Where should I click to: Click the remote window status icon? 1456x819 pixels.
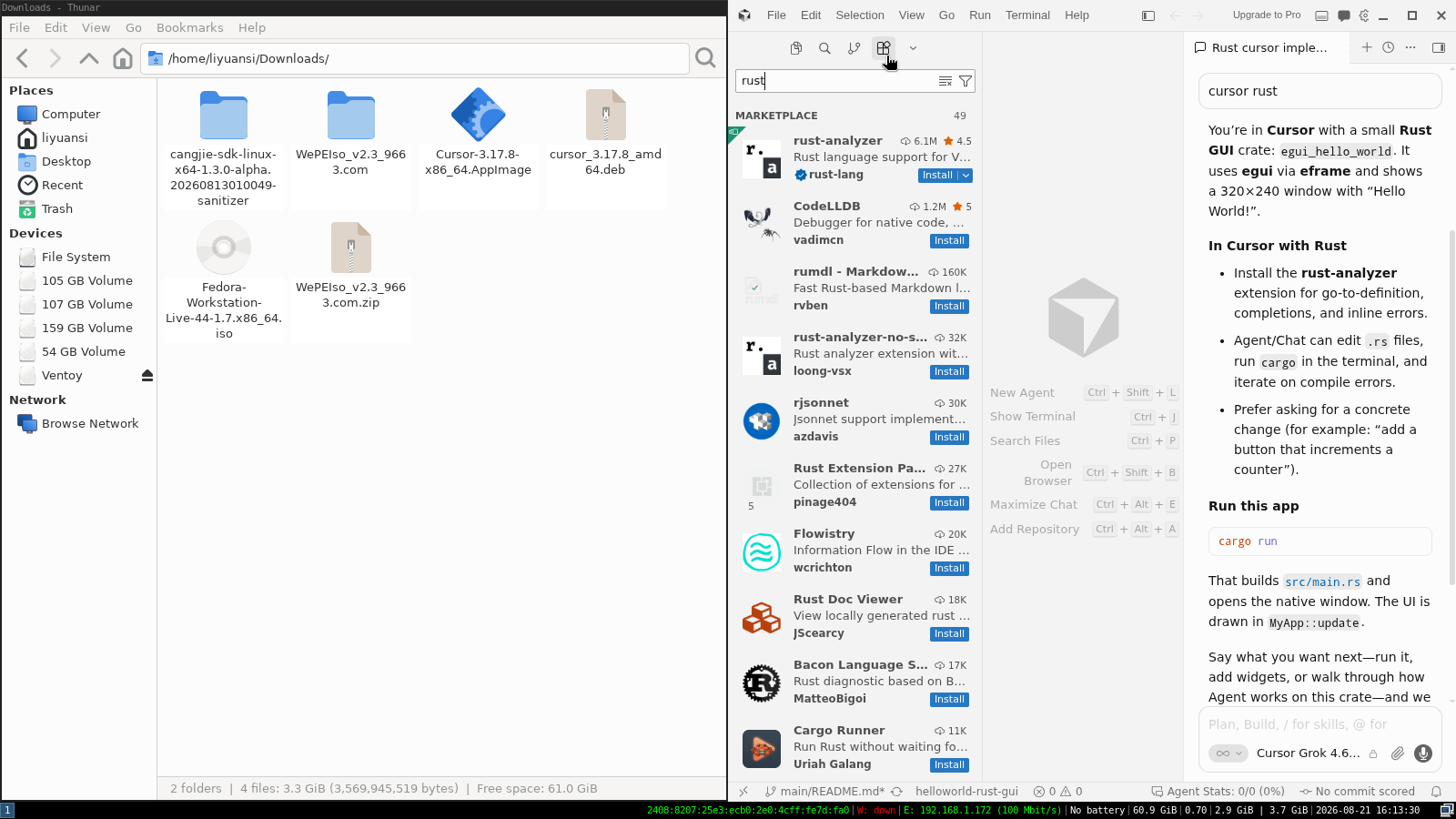[743, 792]
